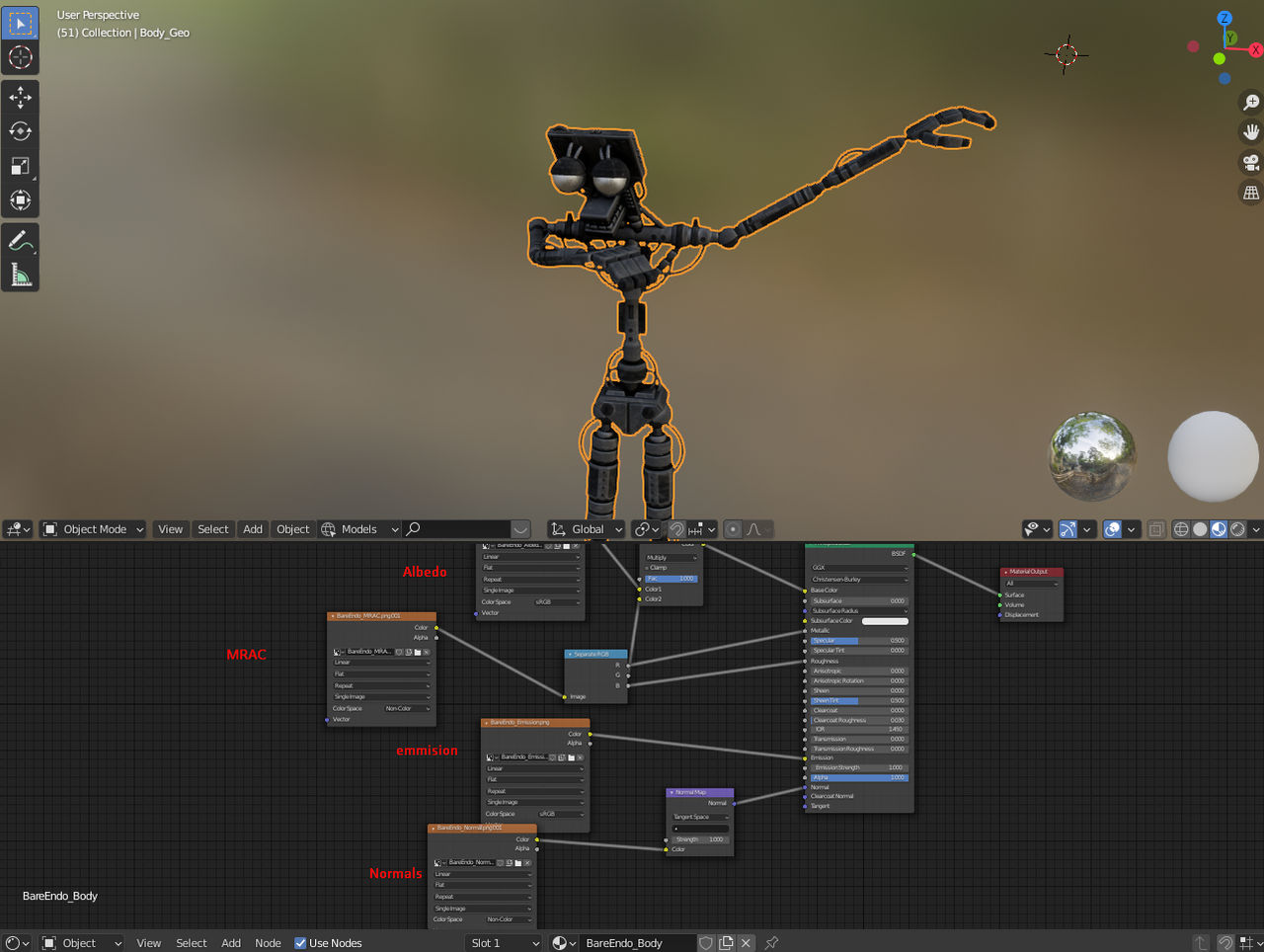Image resolution: width=1264 pixels, height=952 pixels.
Task: Open the Object Mode dropdown
Action: tap(92, 529)
